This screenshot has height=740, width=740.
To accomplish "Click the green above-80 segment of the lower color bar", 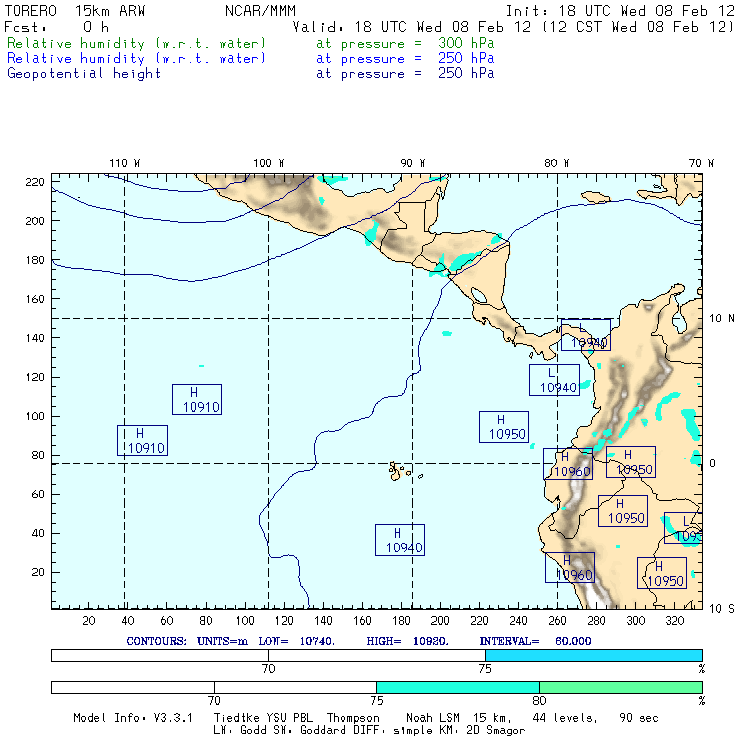I will coord(621,687).
